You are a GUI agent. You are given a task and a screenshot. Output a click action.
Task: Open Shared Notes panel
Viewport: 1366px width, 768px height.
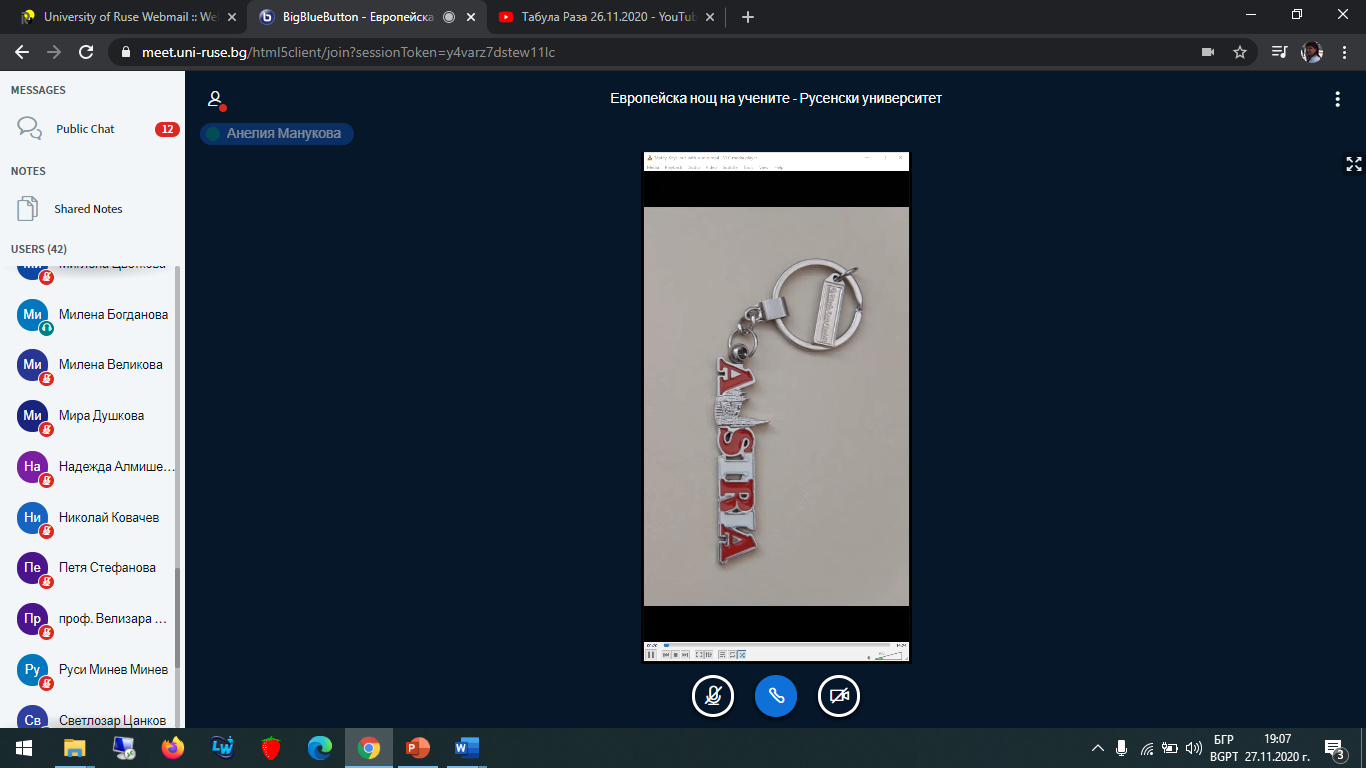click(x=88, y=209)
